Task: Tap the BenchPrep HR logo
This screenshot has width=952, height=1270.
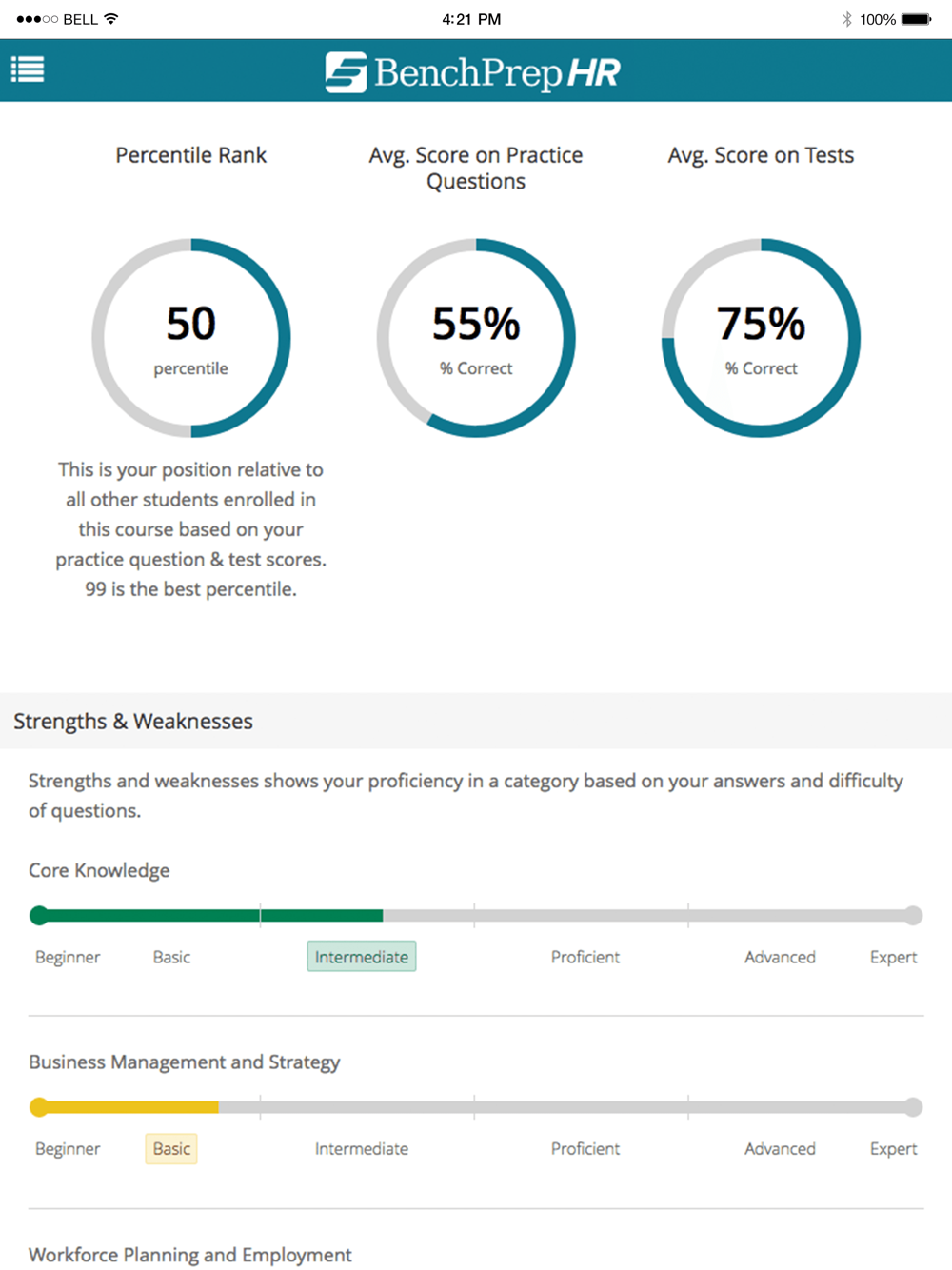Action: pos(472,72)
